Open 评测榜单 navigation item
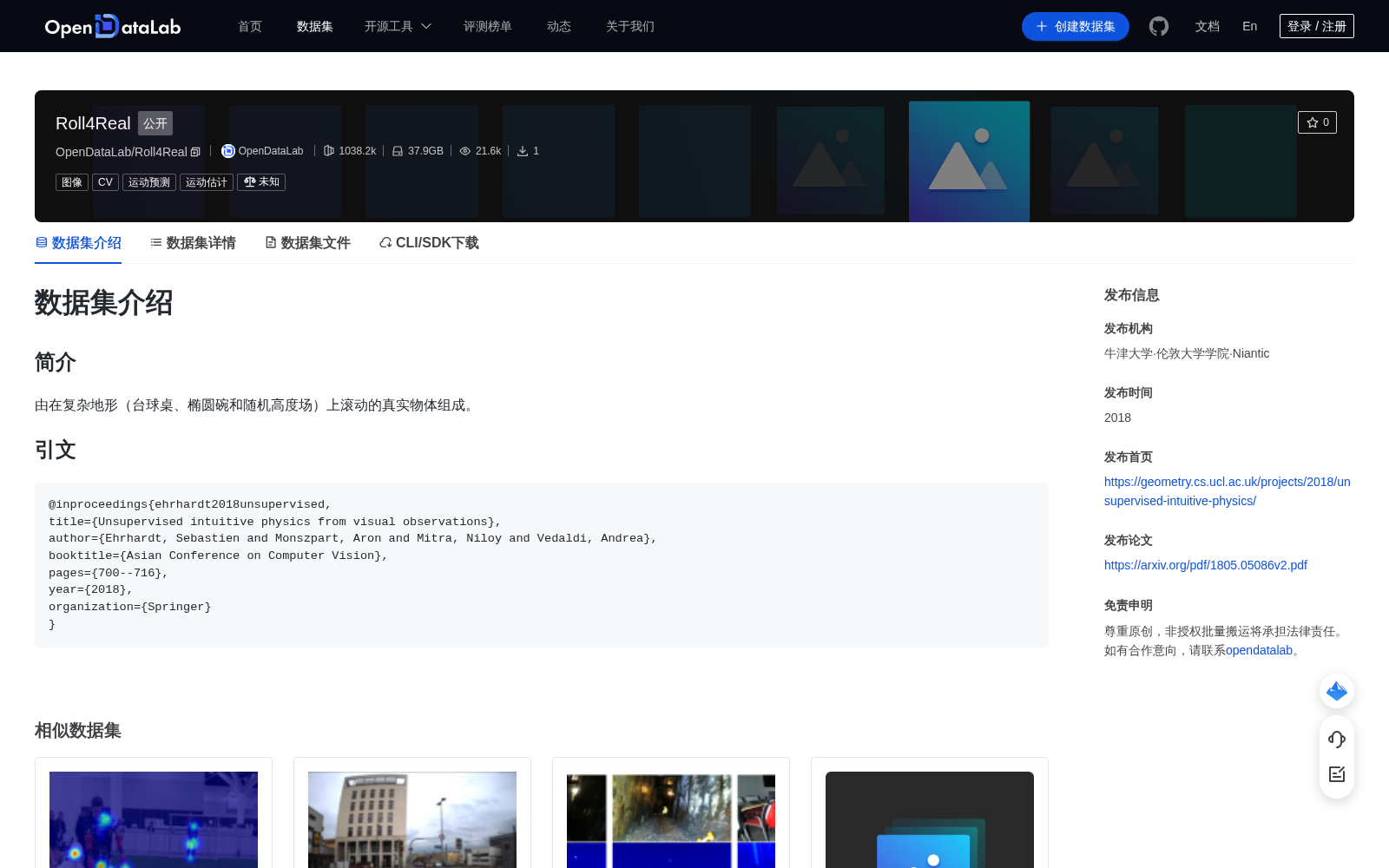1389x868 pixels. [488, 26]
